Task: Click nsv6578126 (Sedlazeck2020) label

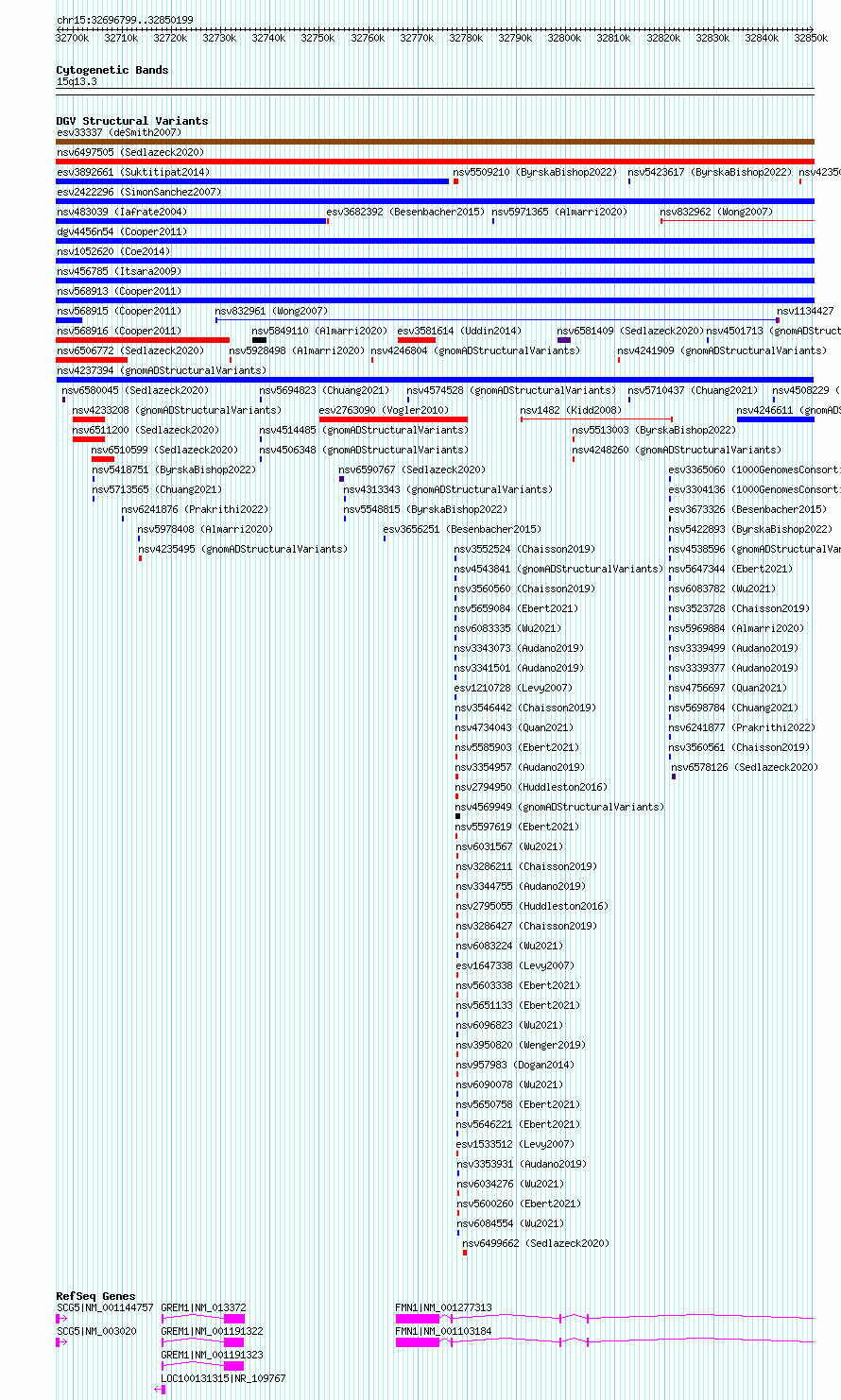Action: [x=745, y=767]
